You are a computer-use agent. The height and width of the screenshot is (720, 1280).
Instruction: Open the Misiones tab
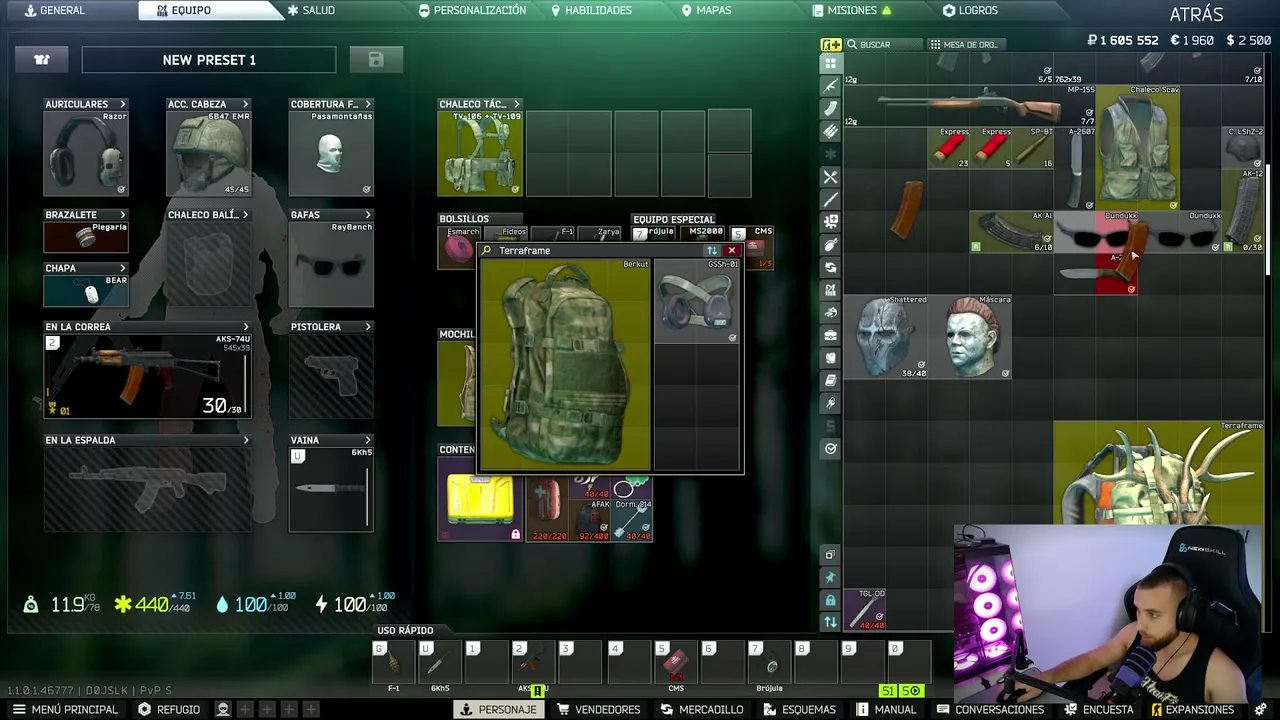(x=853, y=10)
